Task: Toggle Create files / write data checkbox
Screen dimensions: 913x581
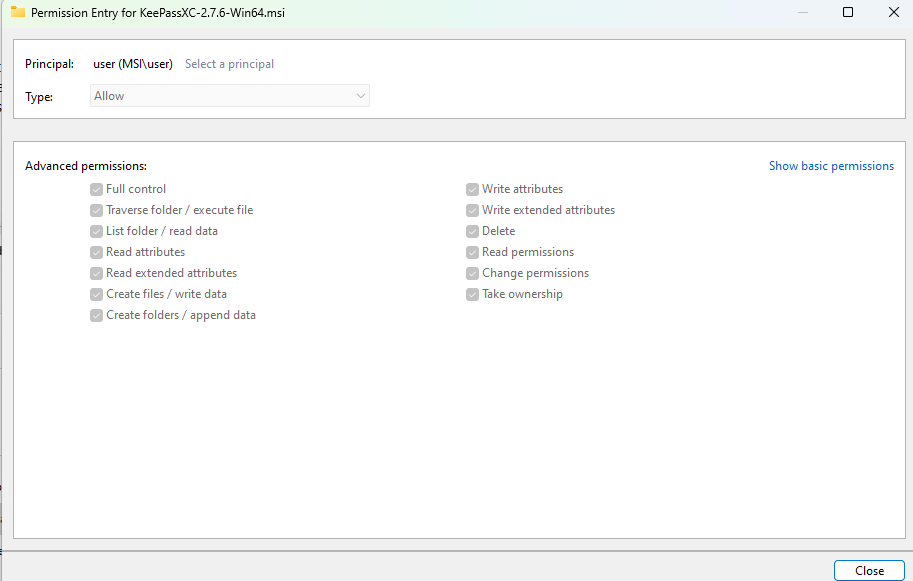Action: [x=96, y=294]
